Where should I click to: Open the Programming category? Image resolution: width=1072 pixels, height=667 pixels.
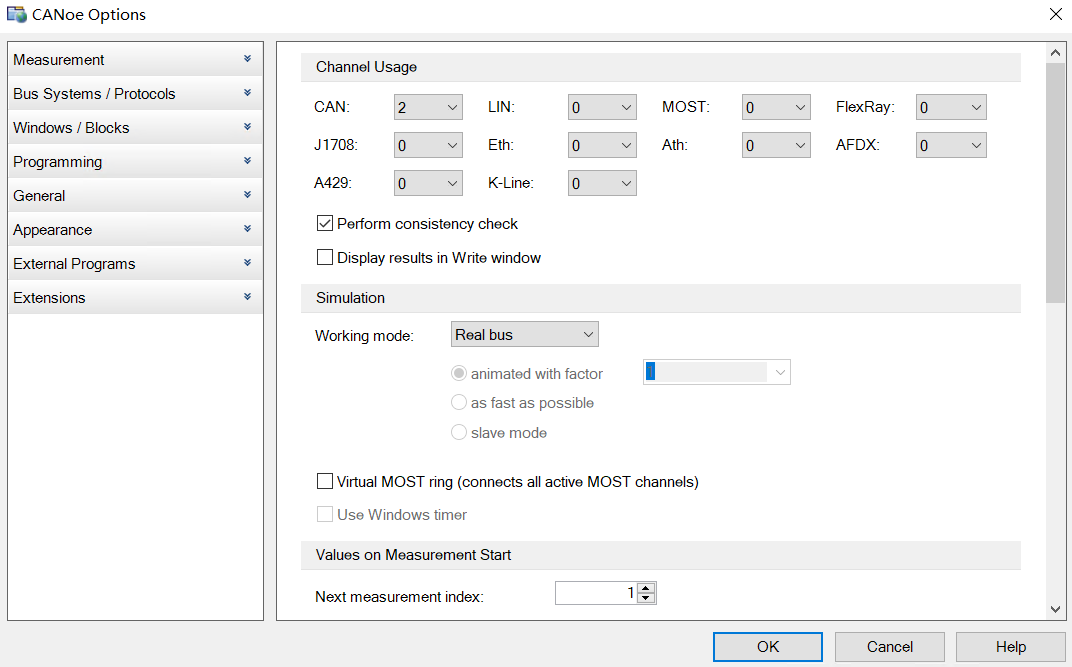tap(135, 162)
